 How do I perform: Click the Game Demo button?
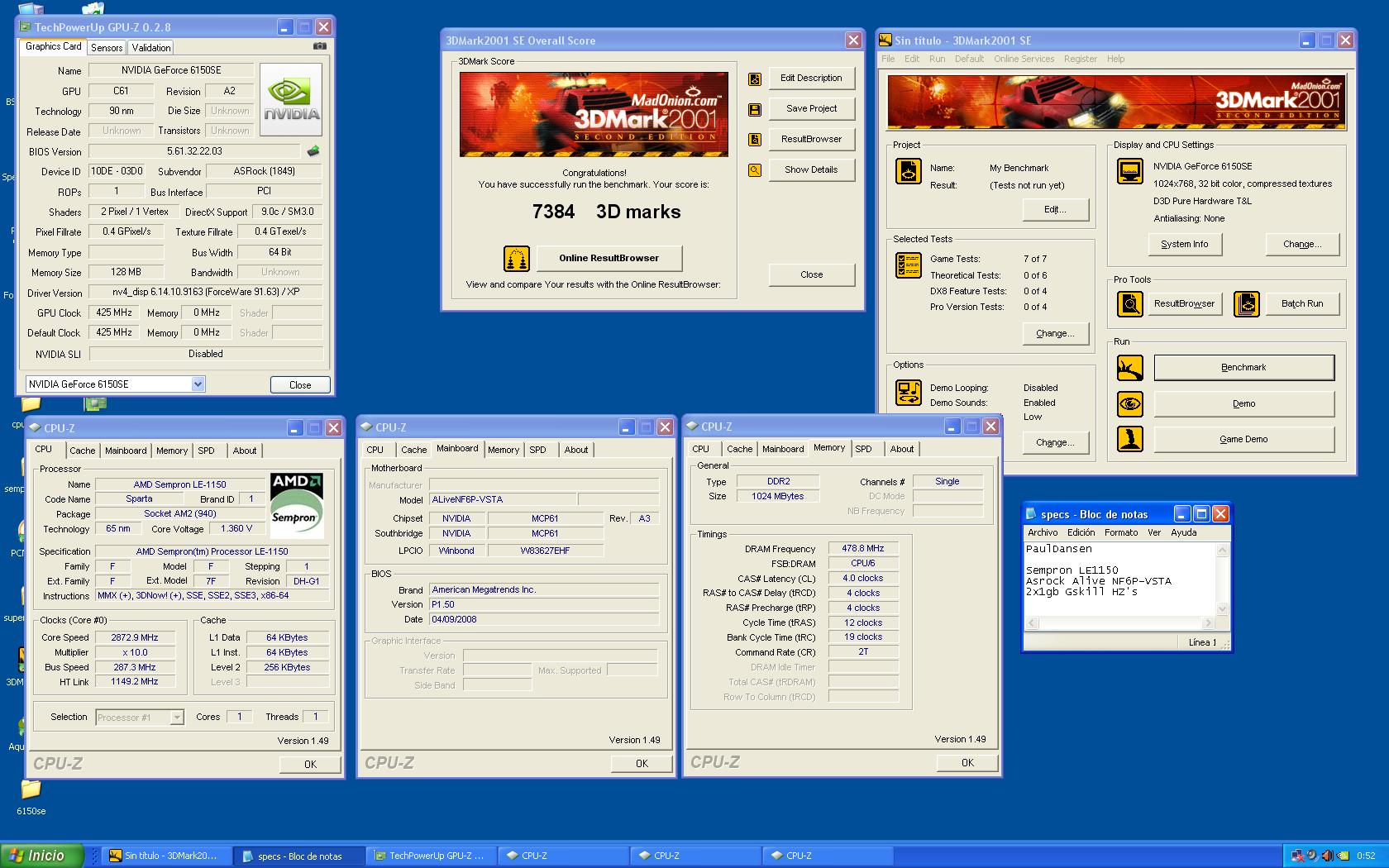1243,440
